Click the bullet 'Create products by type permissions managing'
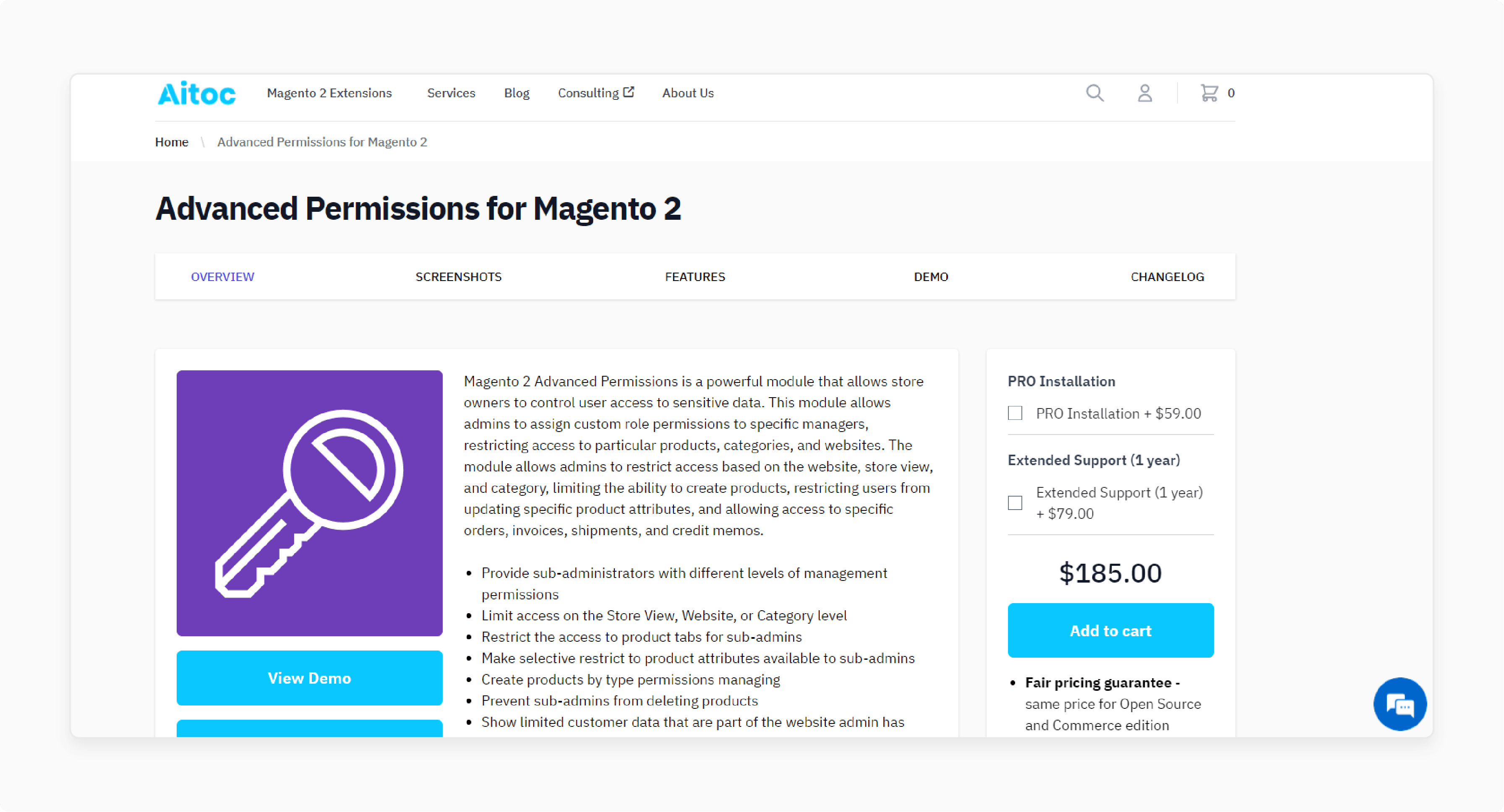This screenshot has width=1504, height=812. tap(631, 679)
